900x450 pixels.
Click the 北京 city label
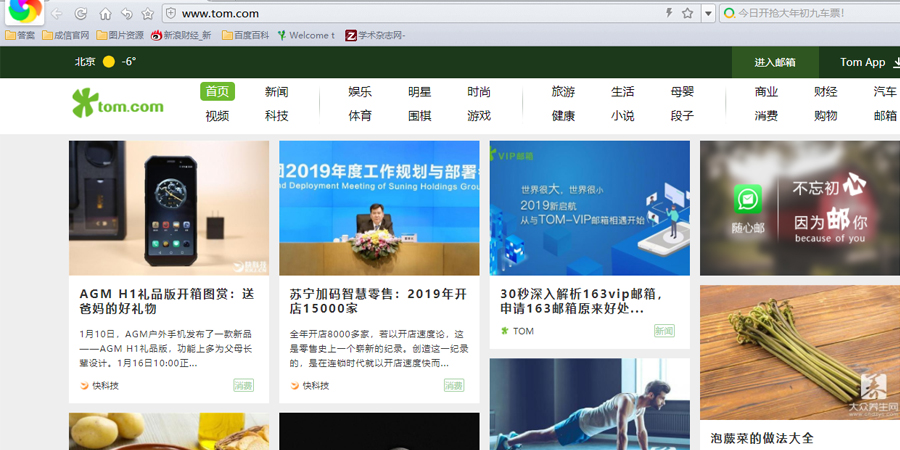(x=85, y=62)
